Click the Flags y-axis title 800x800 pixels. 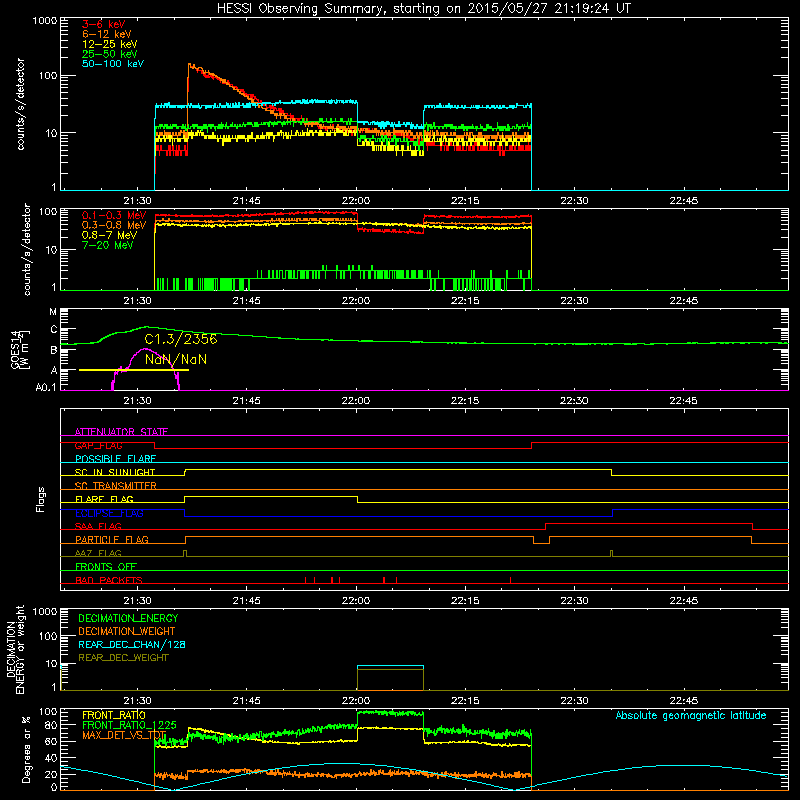pyautogui.click(x=41, y=499)
